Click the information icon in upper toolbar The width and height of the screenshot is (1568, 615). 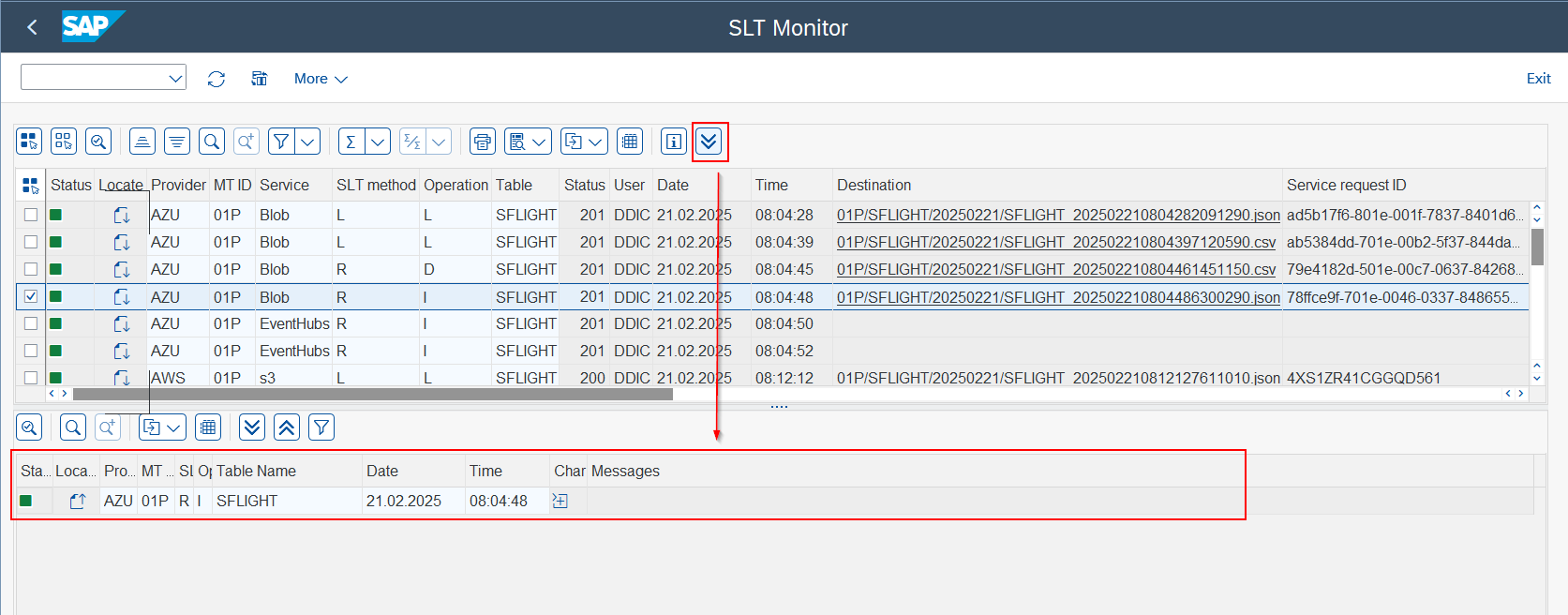pos(674,142)
